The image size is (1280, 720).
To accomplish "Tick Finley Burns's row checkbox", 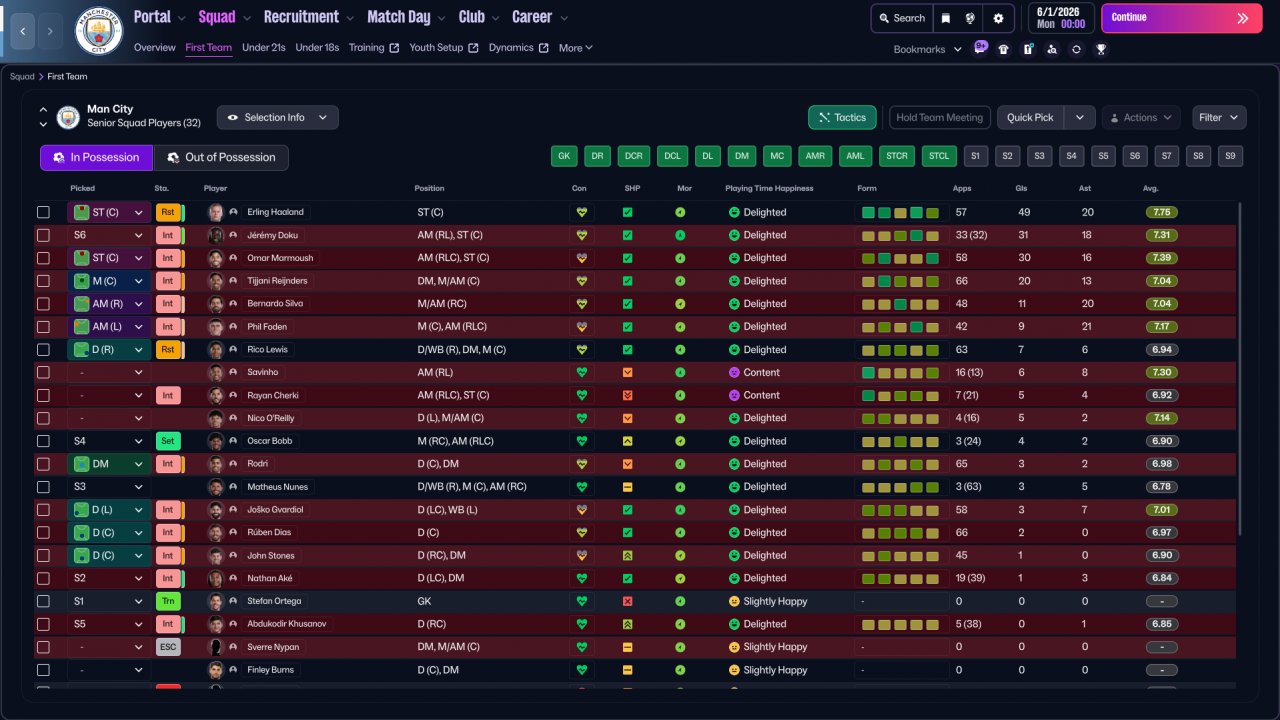I will tap(43, 670).
